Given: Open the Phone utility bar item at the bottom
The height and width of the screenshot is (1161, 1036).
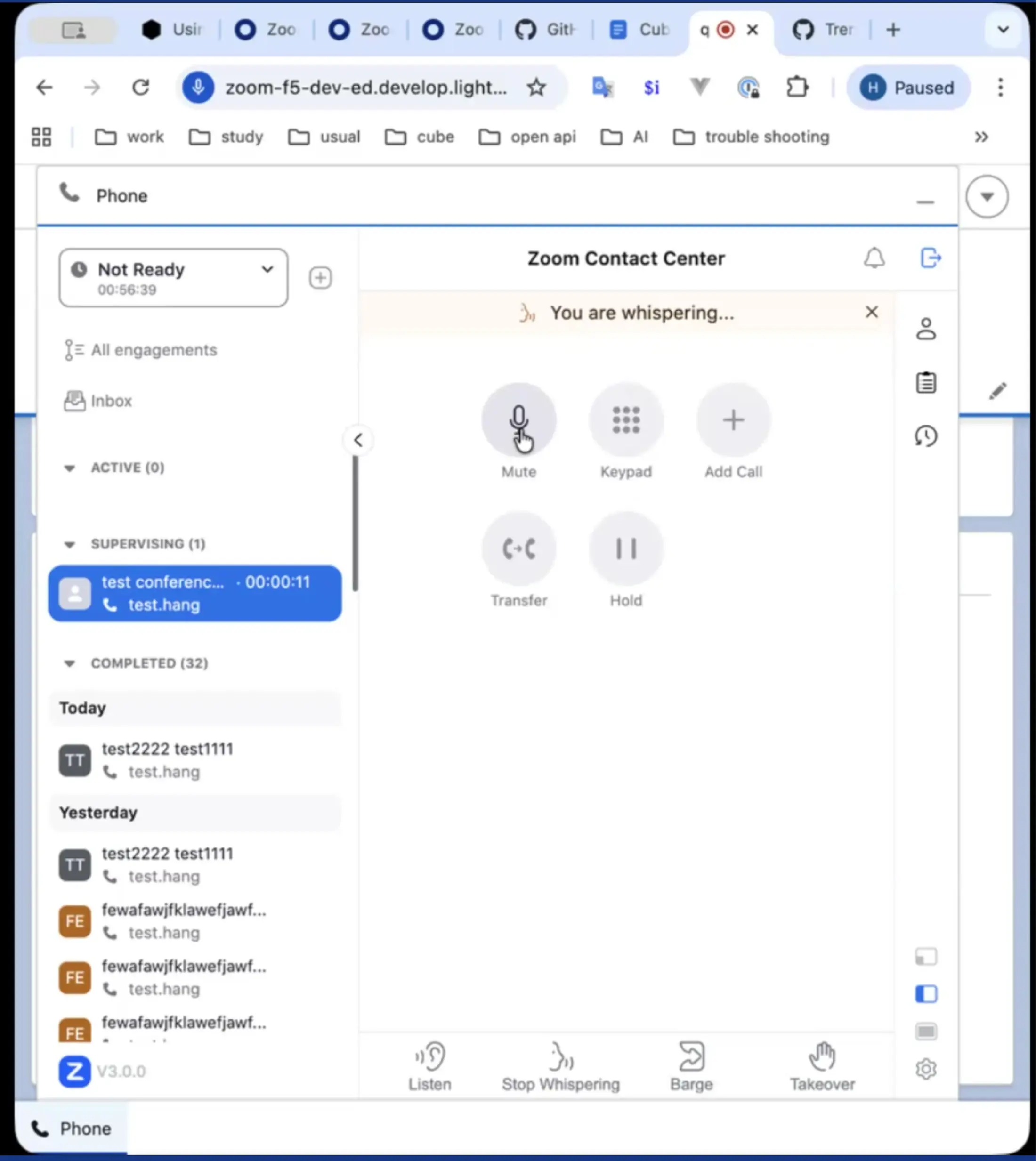Looking at the screenshot, I should click(x=72, y=1128).
